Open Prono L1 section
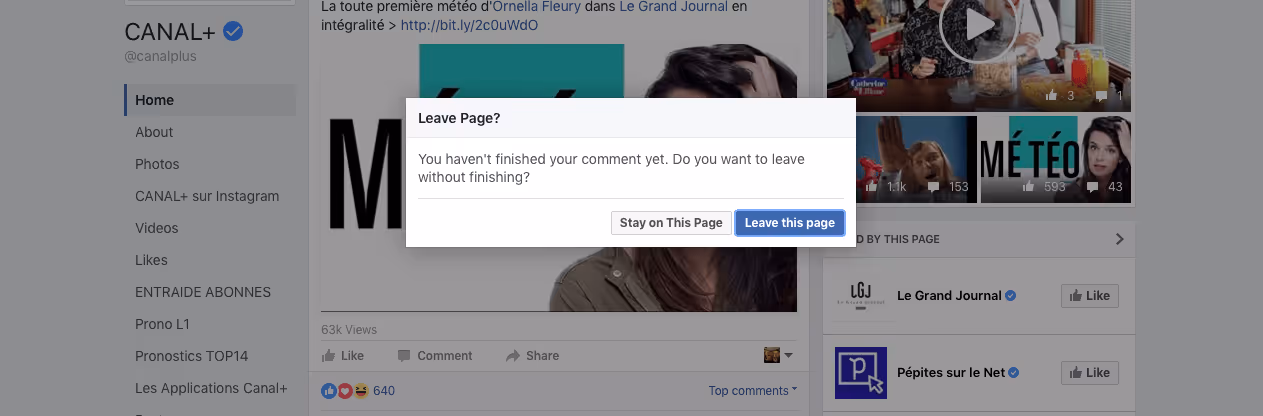 (x=162, y=324)
